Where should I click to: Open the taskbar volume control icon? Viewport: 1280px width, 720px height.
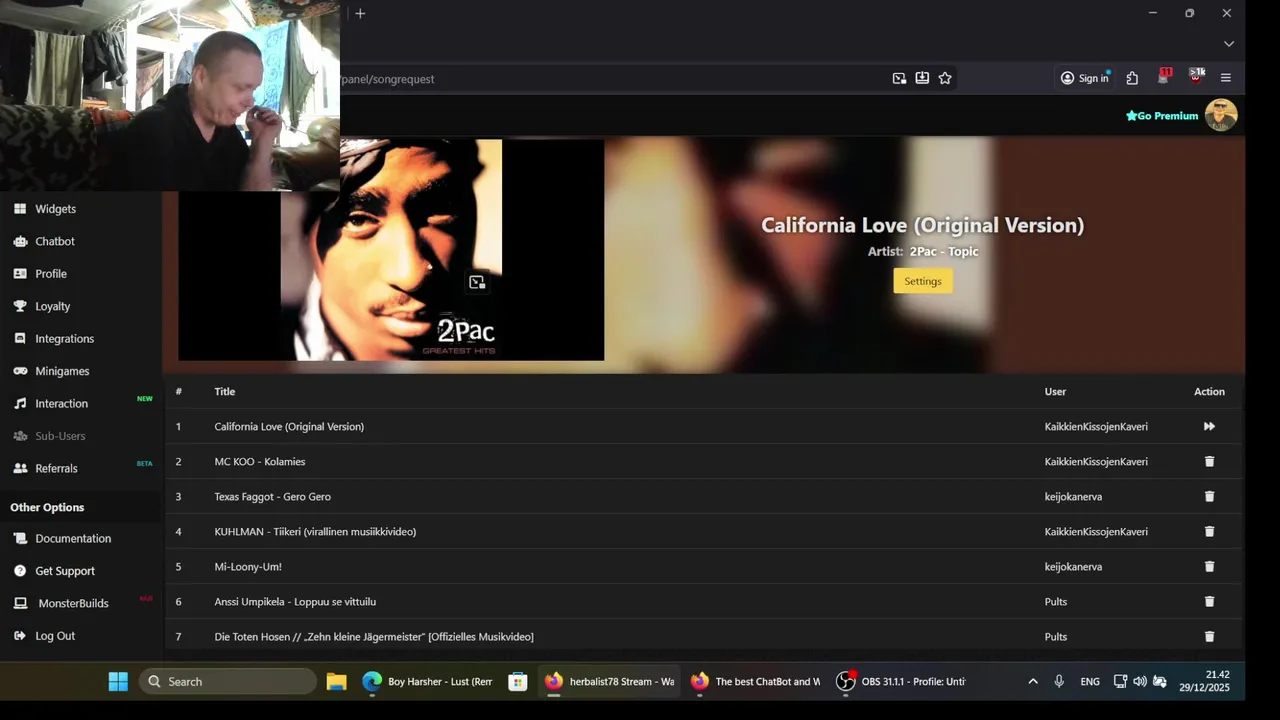[x=1140, y=682]
